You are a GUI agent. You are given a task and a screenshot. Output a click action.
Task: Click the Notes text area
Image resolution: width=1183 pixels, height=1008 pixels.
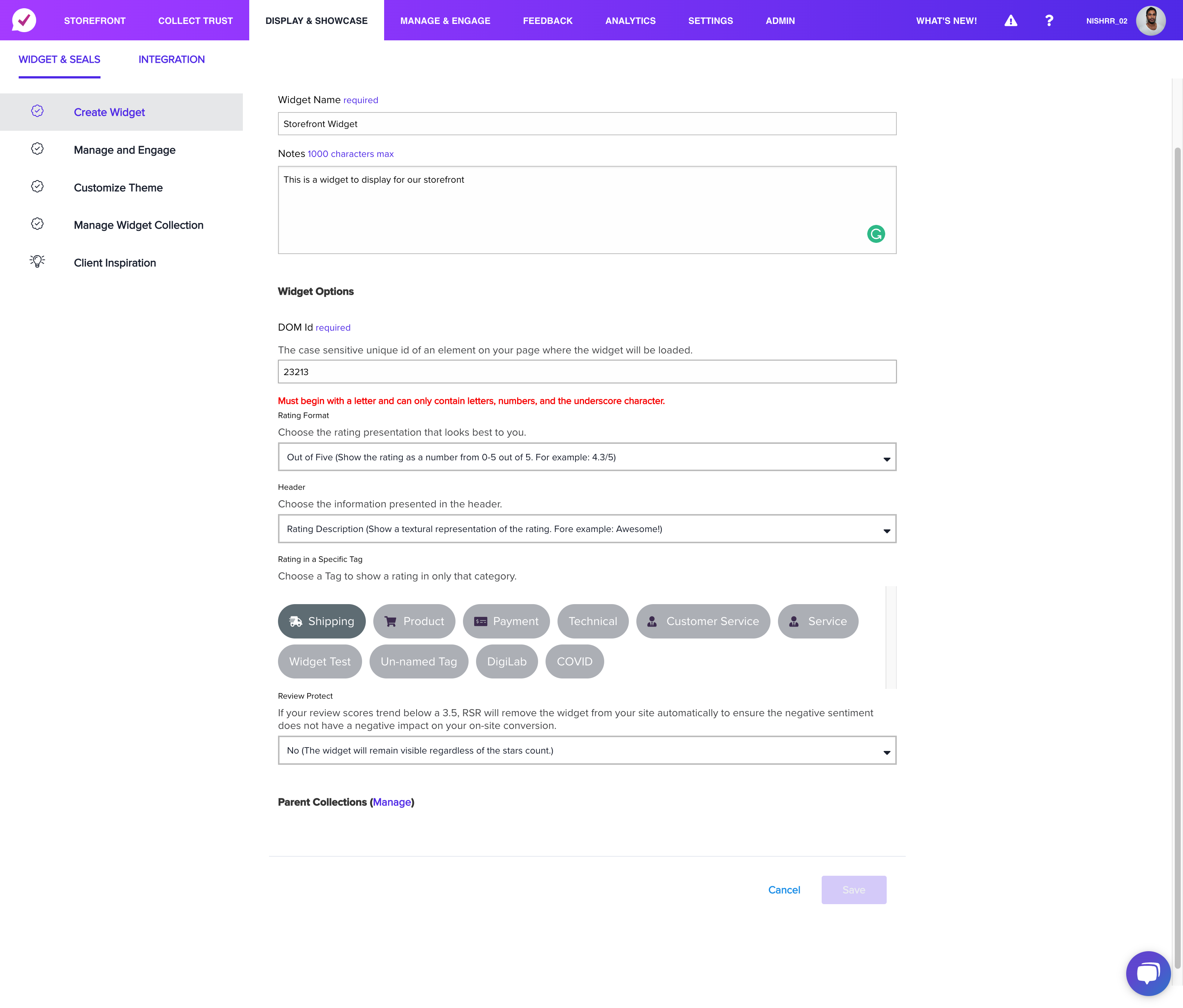[587, 210]
